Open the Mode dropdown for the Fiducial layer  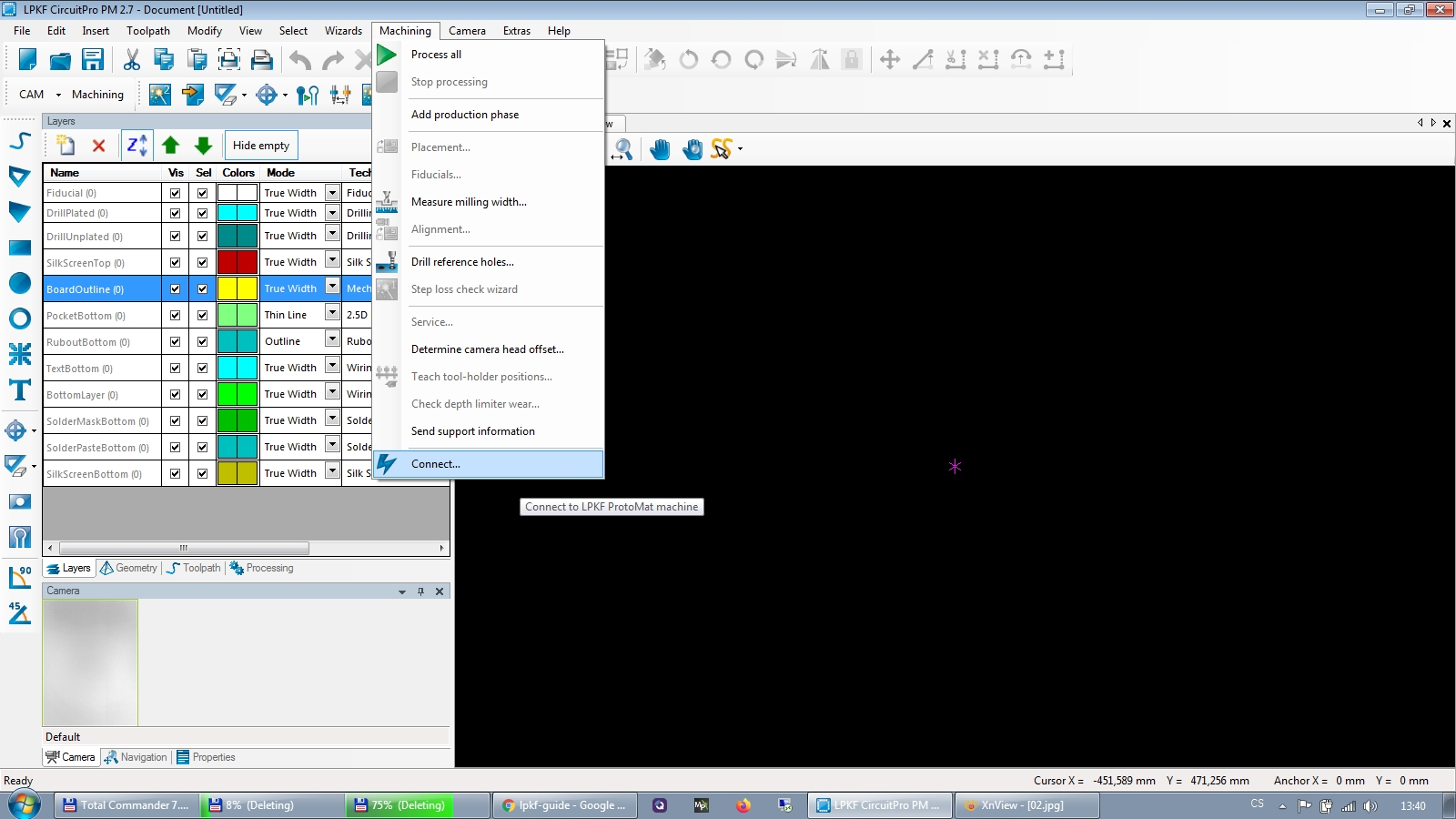[x=332, y=192]
